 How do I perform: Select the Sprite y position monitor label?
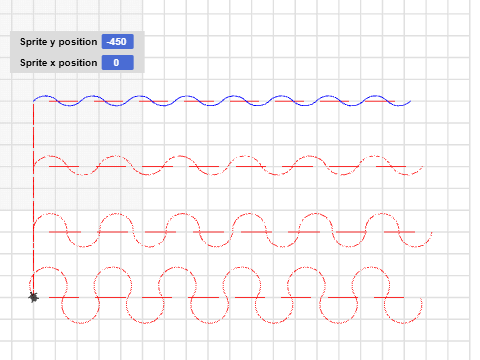click(x=58, y=42)
